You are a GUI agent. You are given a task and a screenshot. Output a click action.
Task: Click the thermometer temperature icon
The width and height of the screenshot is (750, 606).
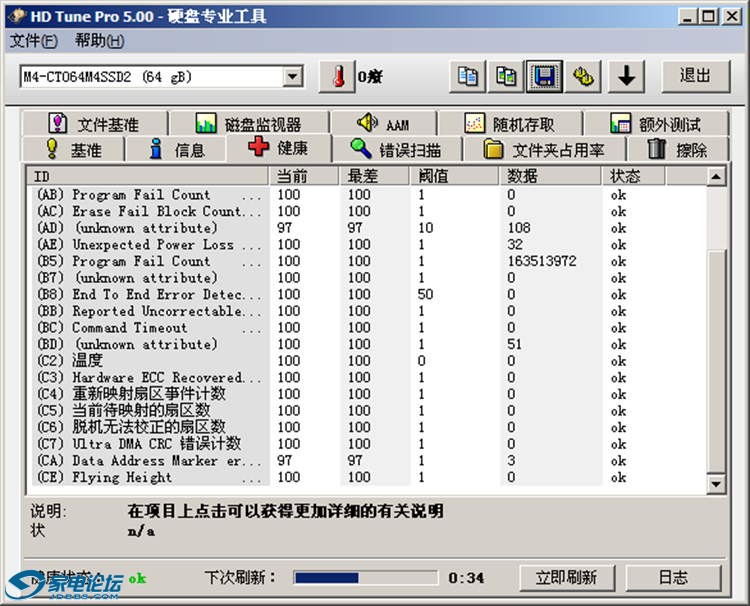tap(338, 77)
